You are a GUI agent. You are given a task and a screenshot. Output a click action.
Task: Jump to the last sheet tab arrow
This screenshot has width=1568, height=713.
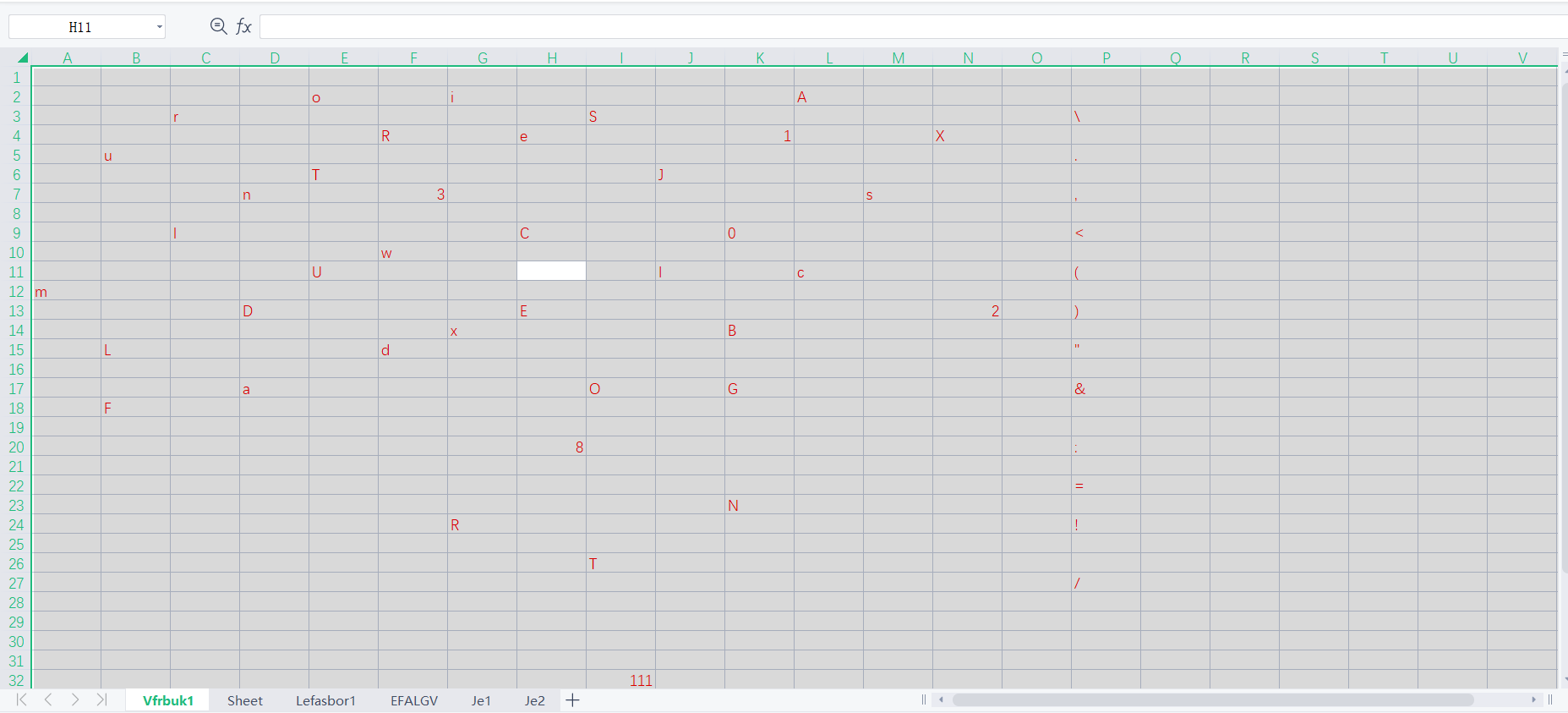coord(101,699)
